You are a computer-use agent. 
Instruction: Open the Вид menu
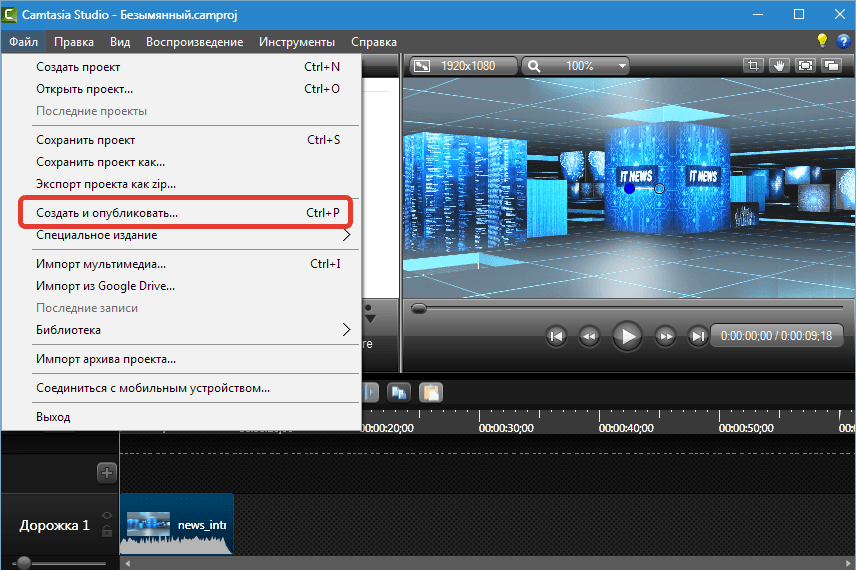120,42
